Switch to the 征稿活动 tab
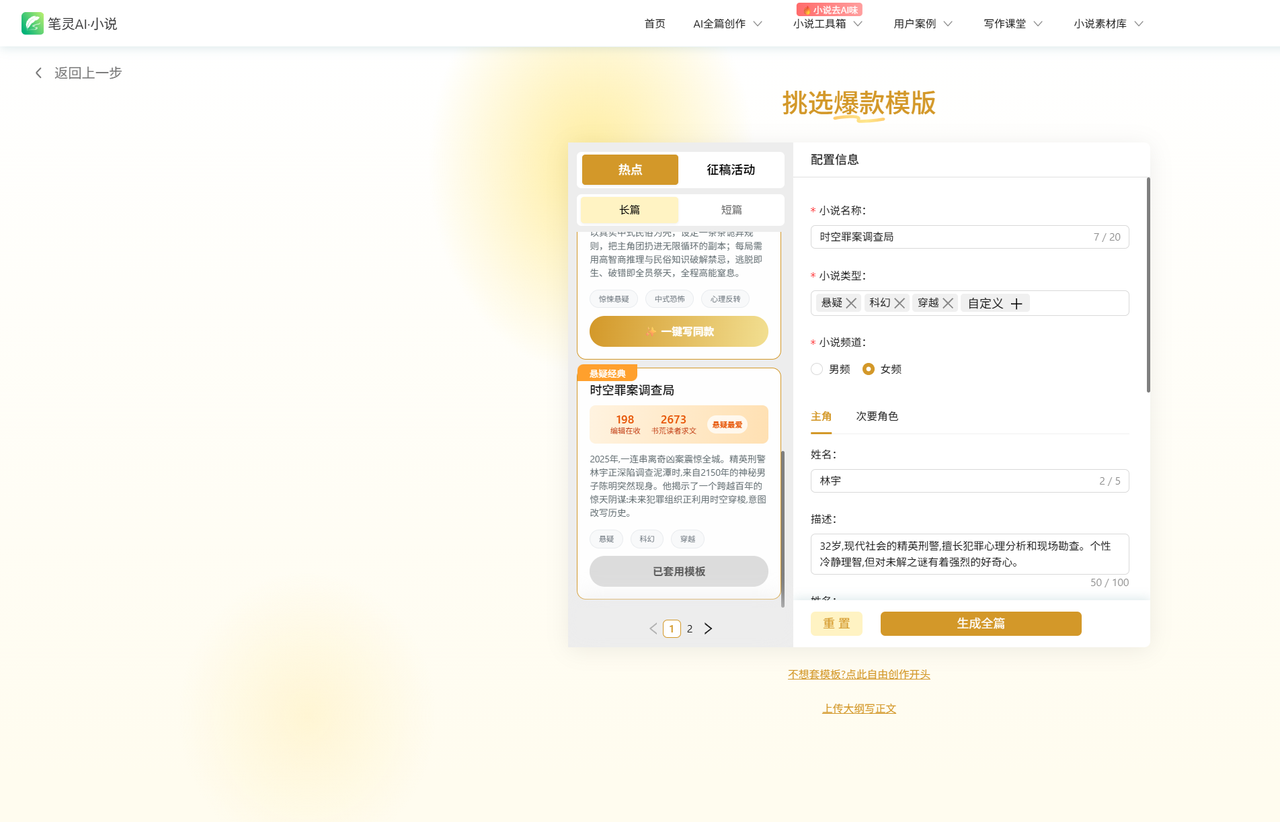1280x822 pixels. coord(731,170)
